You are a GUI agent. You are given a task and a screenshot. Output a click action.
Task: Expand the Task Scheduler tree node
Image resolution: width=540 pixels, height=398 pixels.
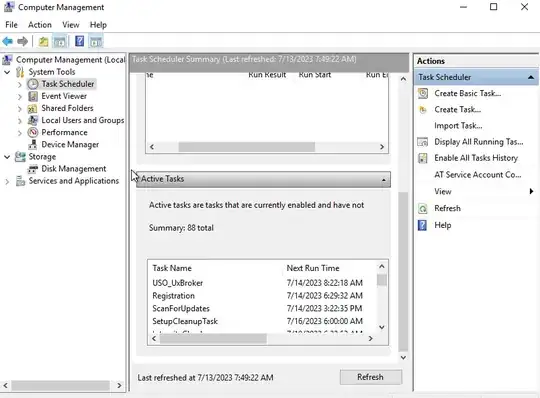click(x=20, y=84)
